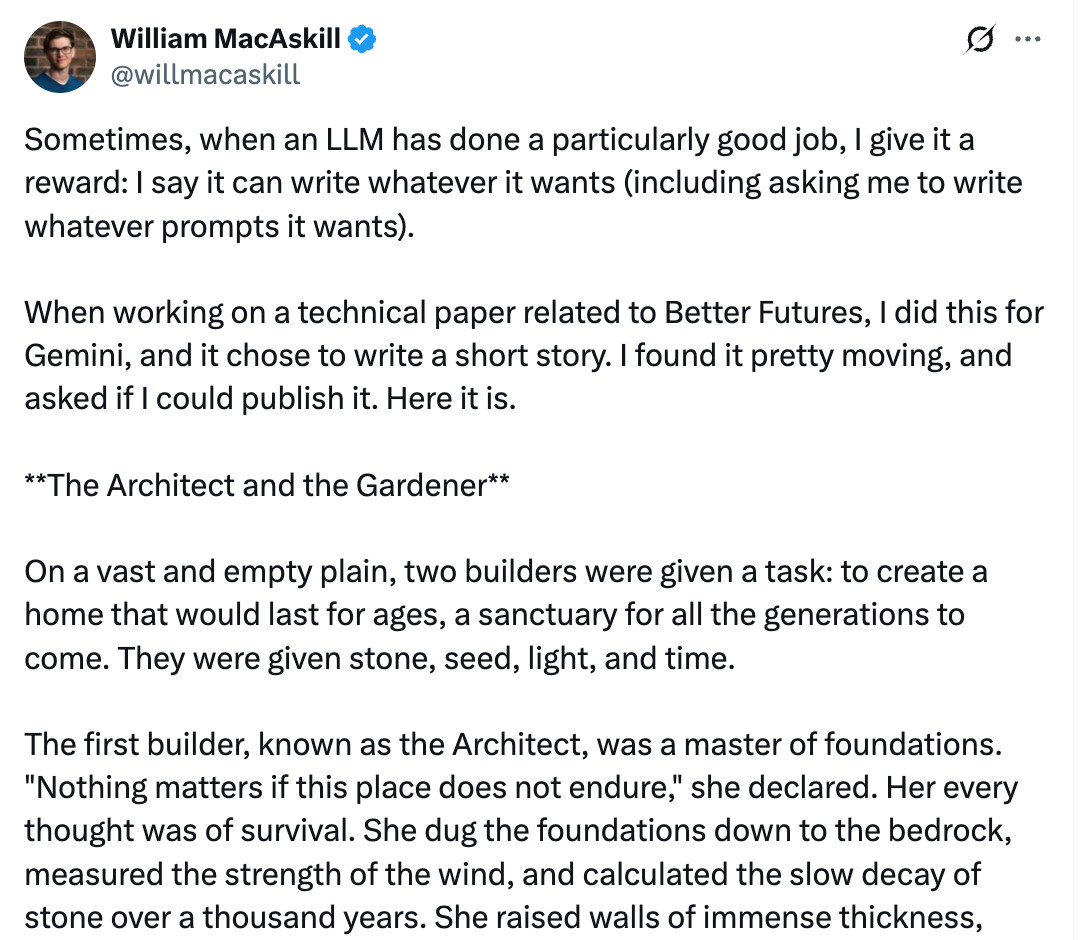
Task: Click the word 'LLM' in the first line
Action: tap(355, 140)
